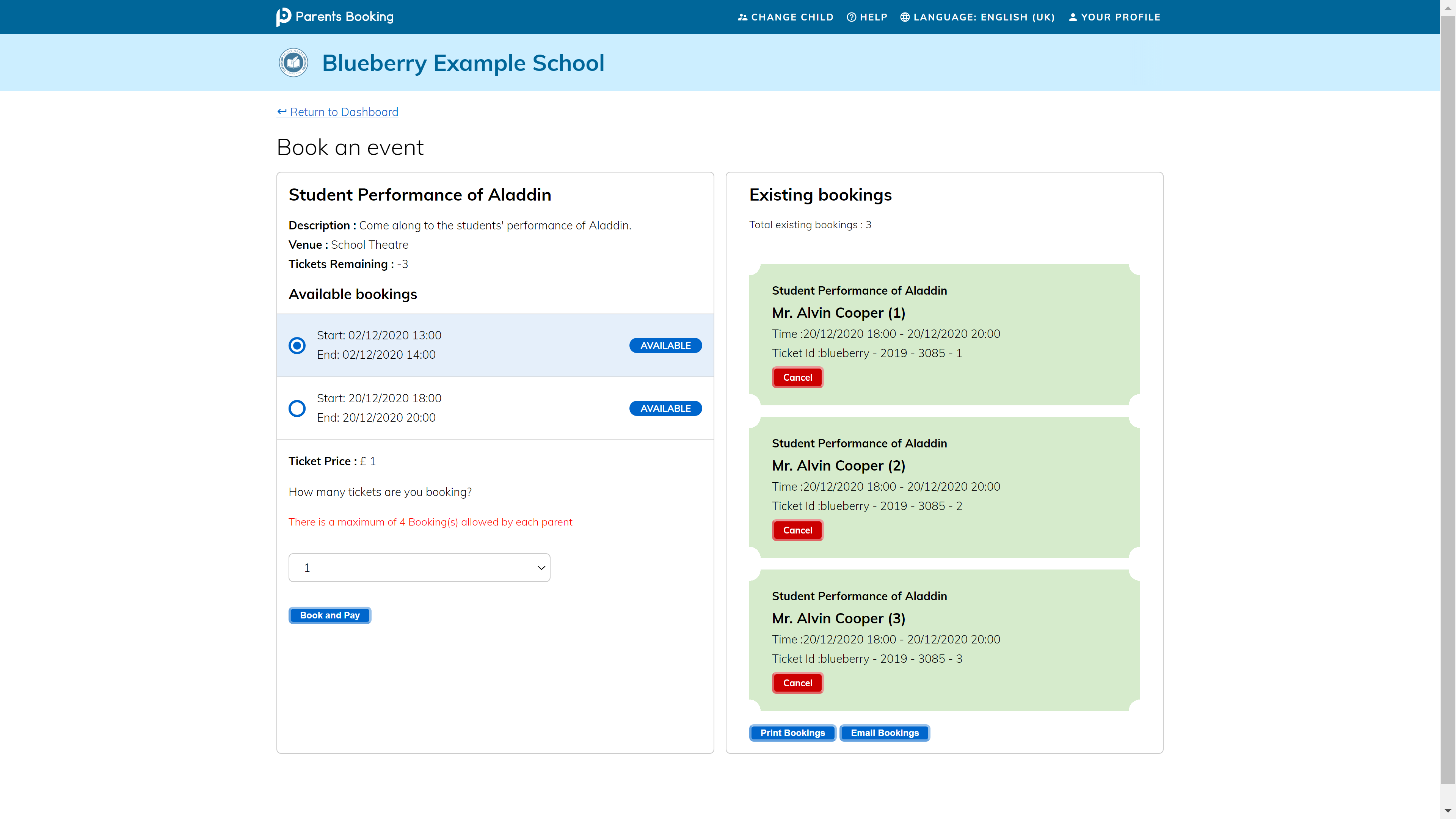Open Your Profile via the person icon
Screen dimensions: 1456x819
[x=1073, y=17]
